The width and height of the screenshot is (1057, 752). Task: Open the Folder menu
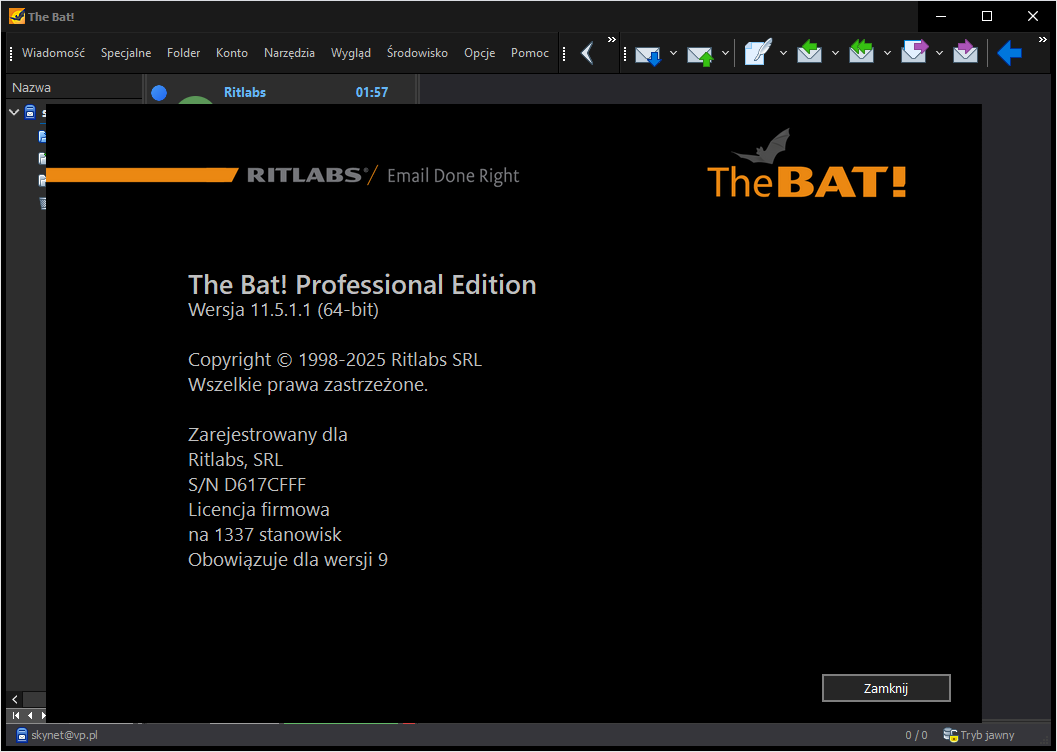(x=183, y=53)
